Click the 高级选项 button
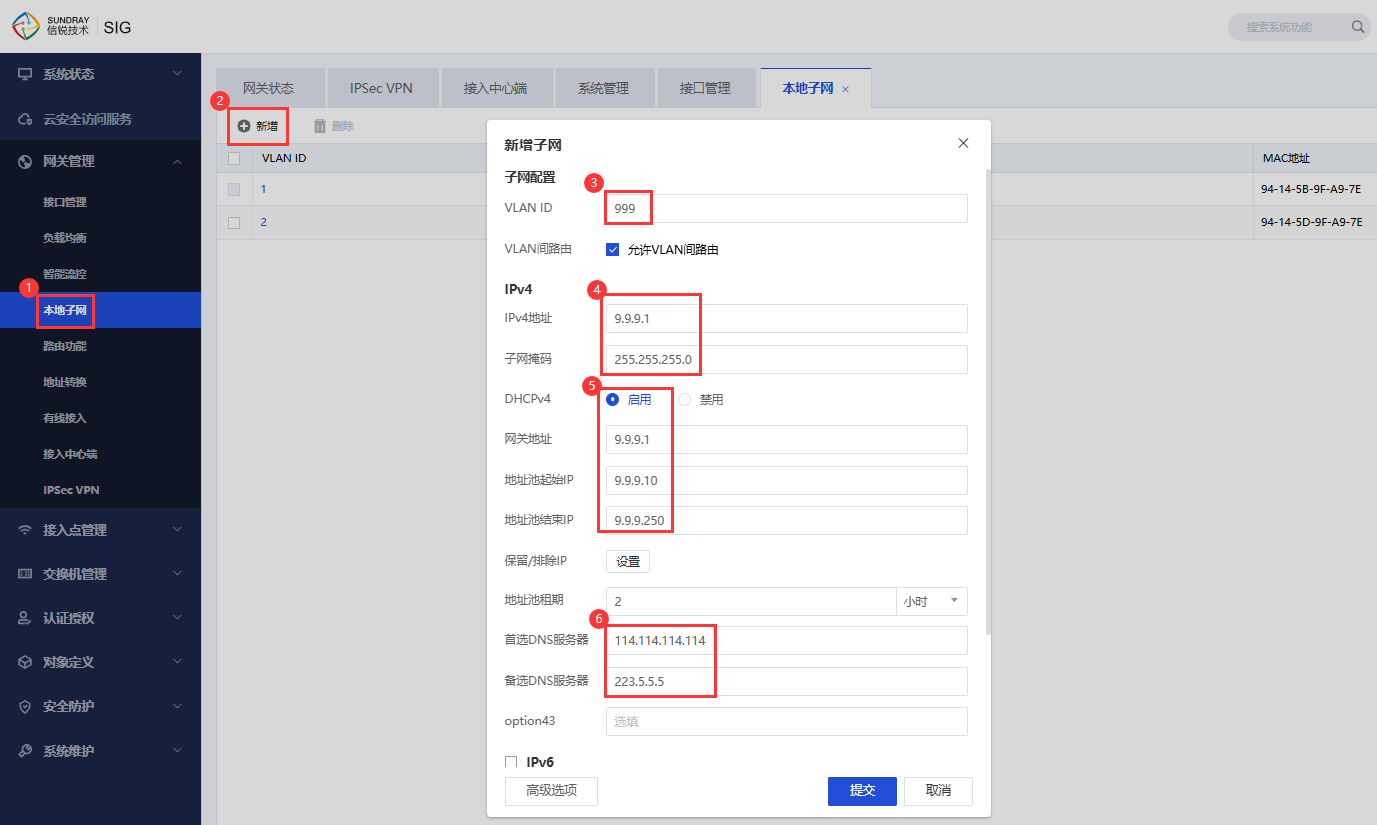The image size is (1377, 825). [x=552, y=791]
